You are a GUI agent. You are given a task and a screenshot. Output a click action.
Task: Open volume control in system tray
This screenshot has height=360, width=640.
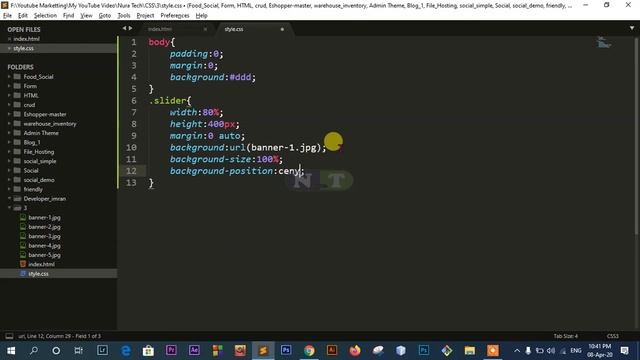pyautogui.click(x=551, y=351)
